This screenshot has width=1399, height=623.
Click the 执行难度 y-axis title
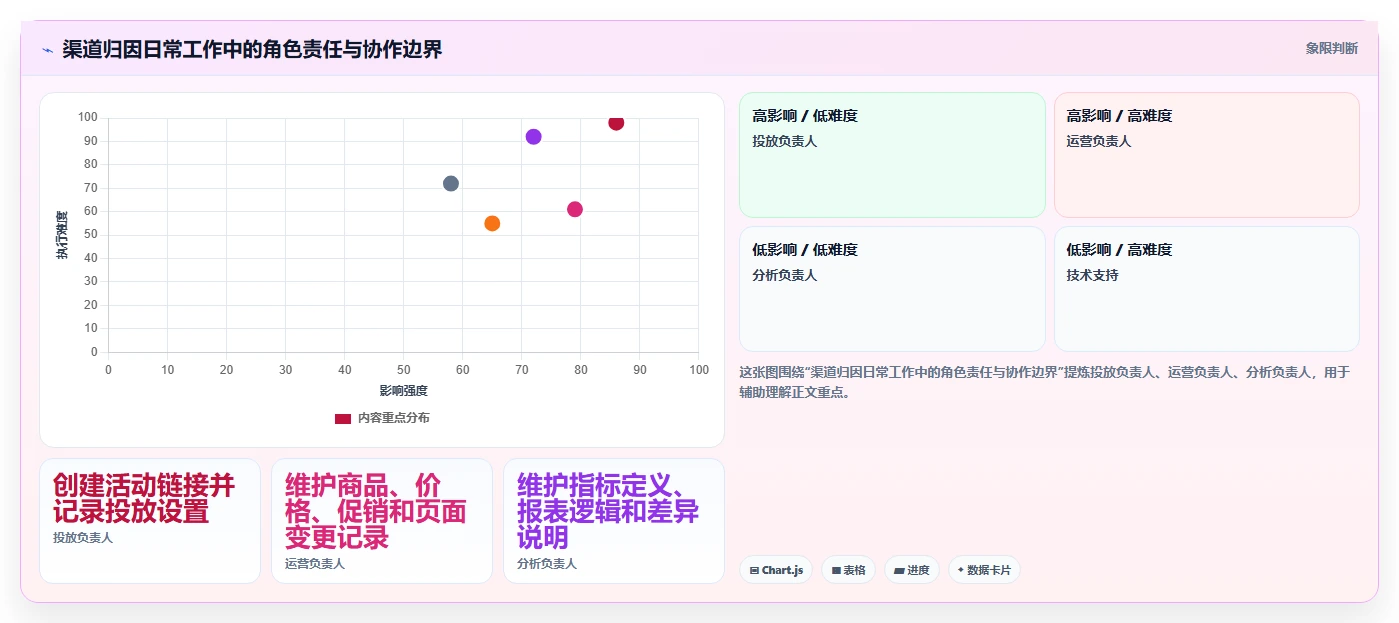62,235
